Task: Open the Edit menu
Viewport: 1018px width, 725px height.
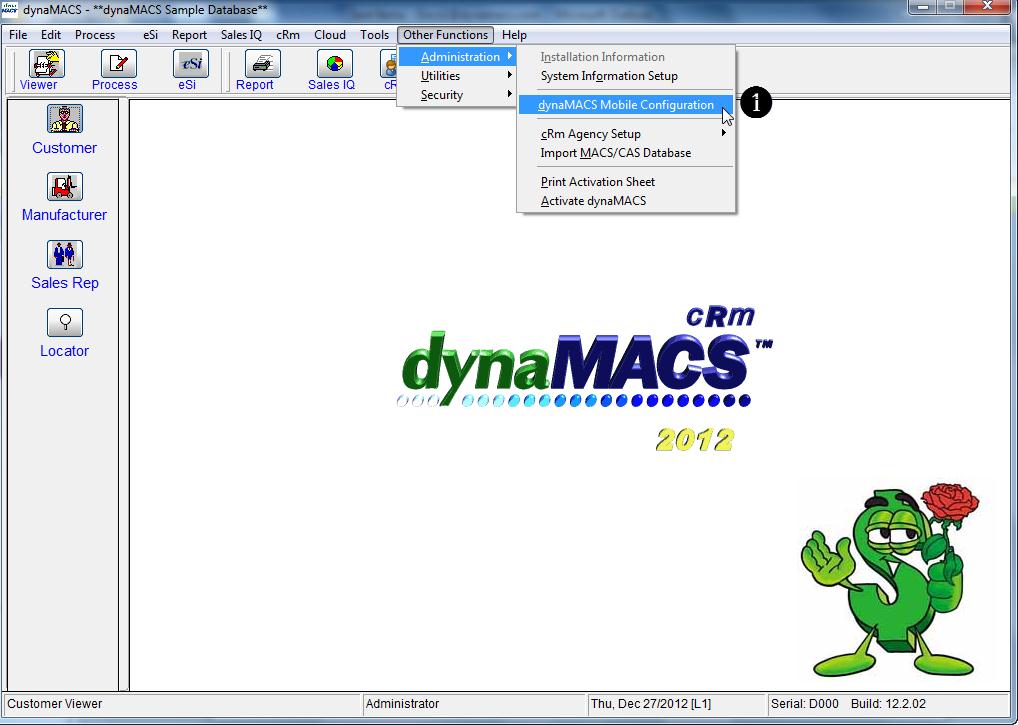Action: pos(51,35)
